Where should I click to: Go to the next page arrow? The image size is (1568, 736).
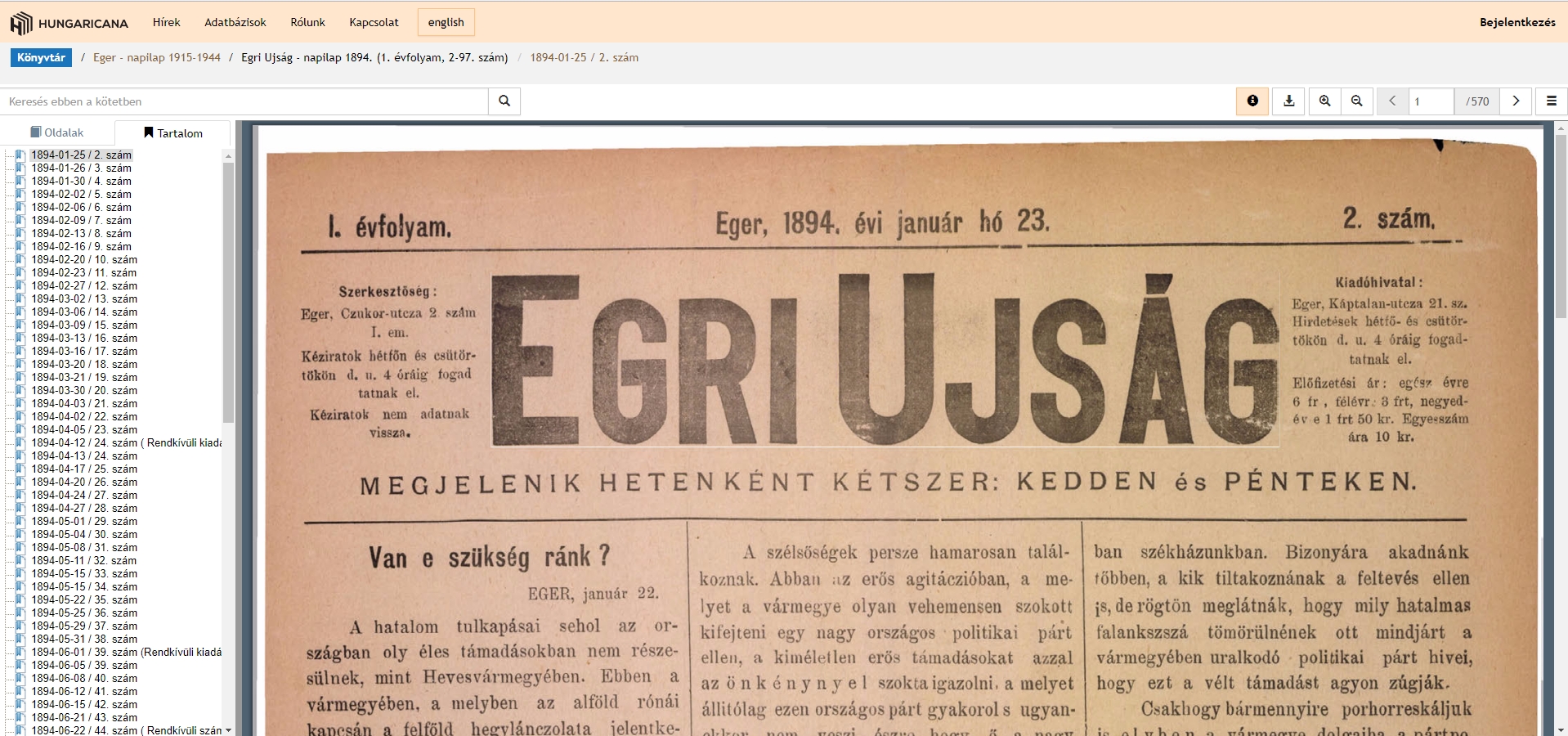1516,101
